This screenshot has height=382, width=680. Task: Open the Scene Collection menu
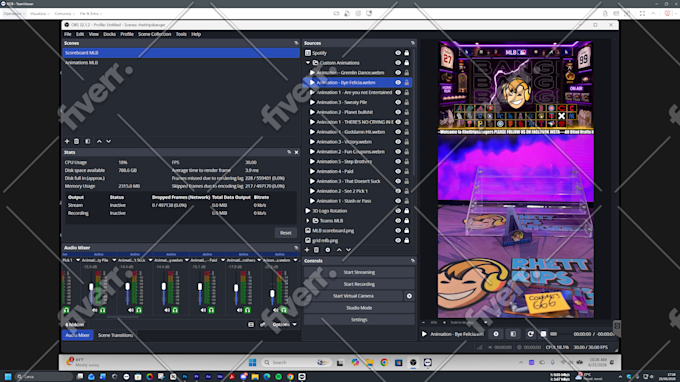click(x=154, y=34)
